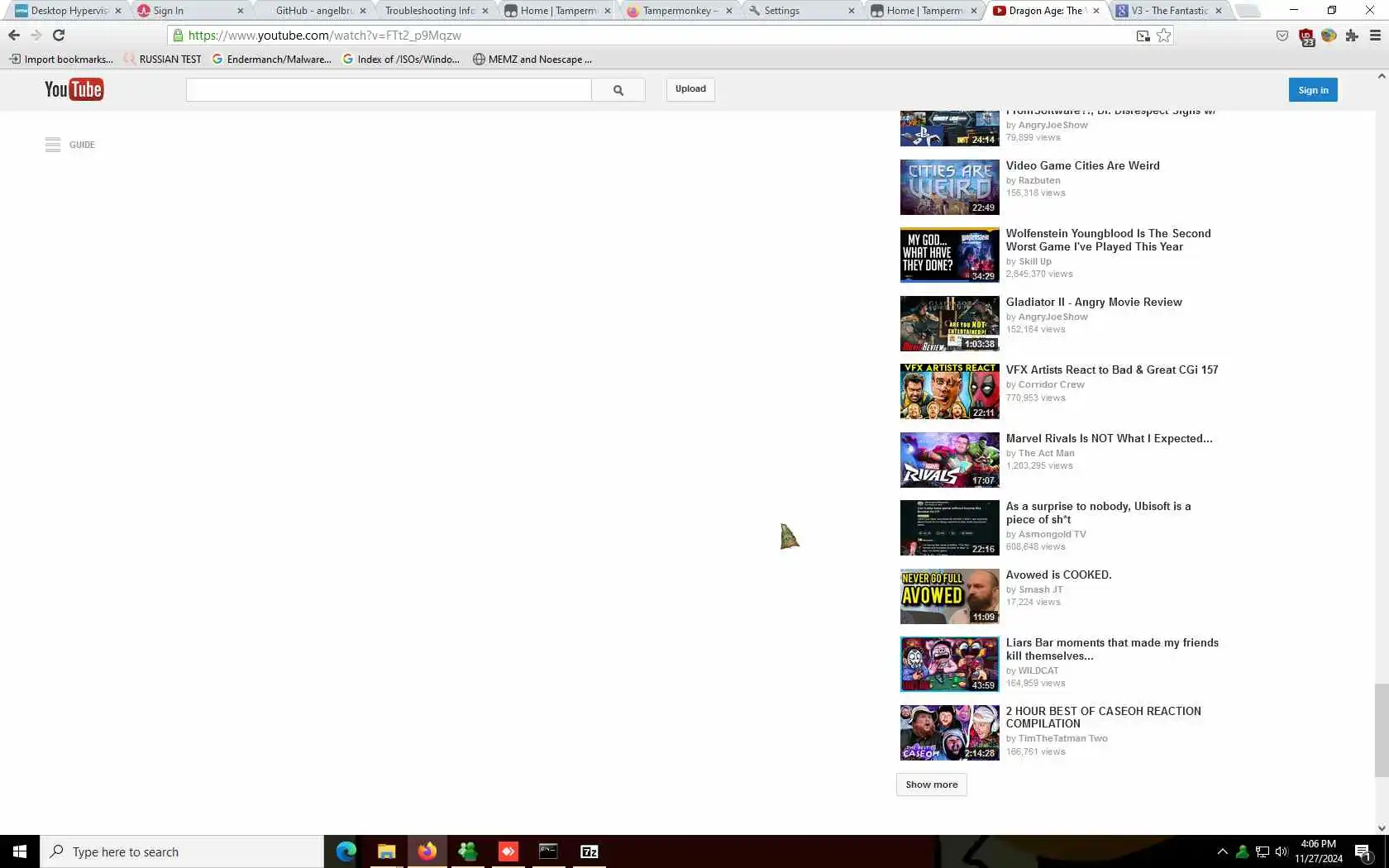Viewport: 1389px width, 868px height.
Task: Open the VFX Artists React thumbnail
Action: click(x=950, y=392)
